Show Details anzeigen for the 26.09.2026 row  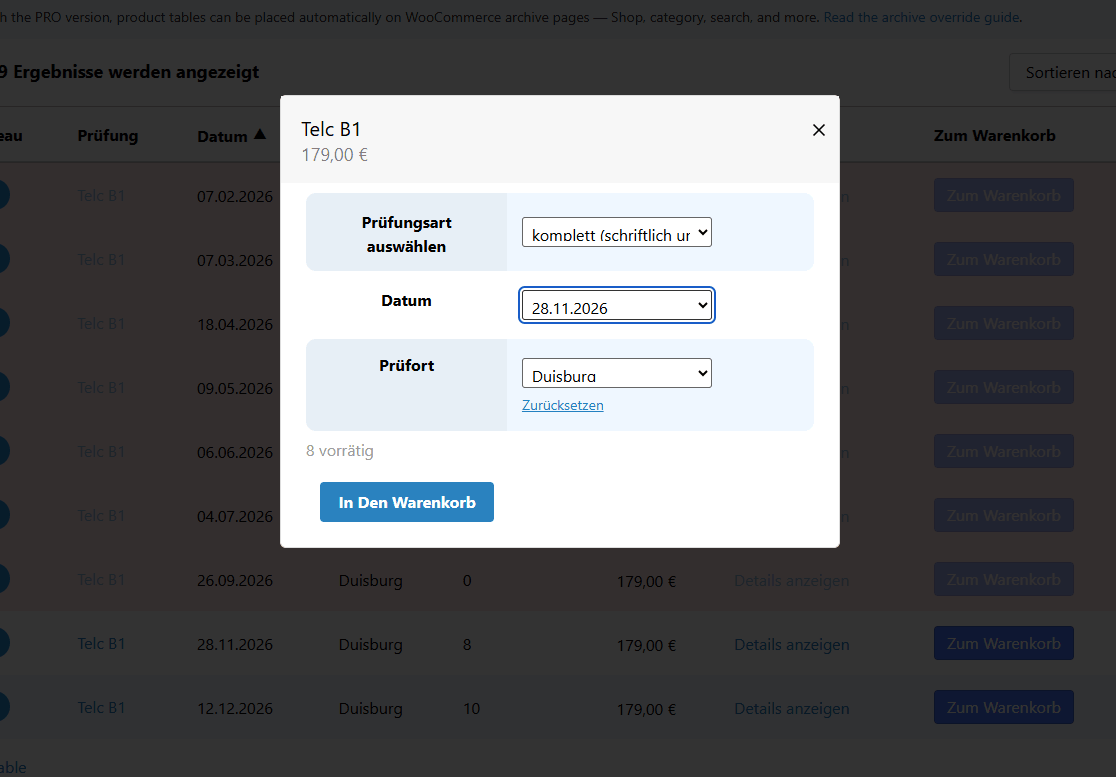pyautogui.click(x=791, y=581)
